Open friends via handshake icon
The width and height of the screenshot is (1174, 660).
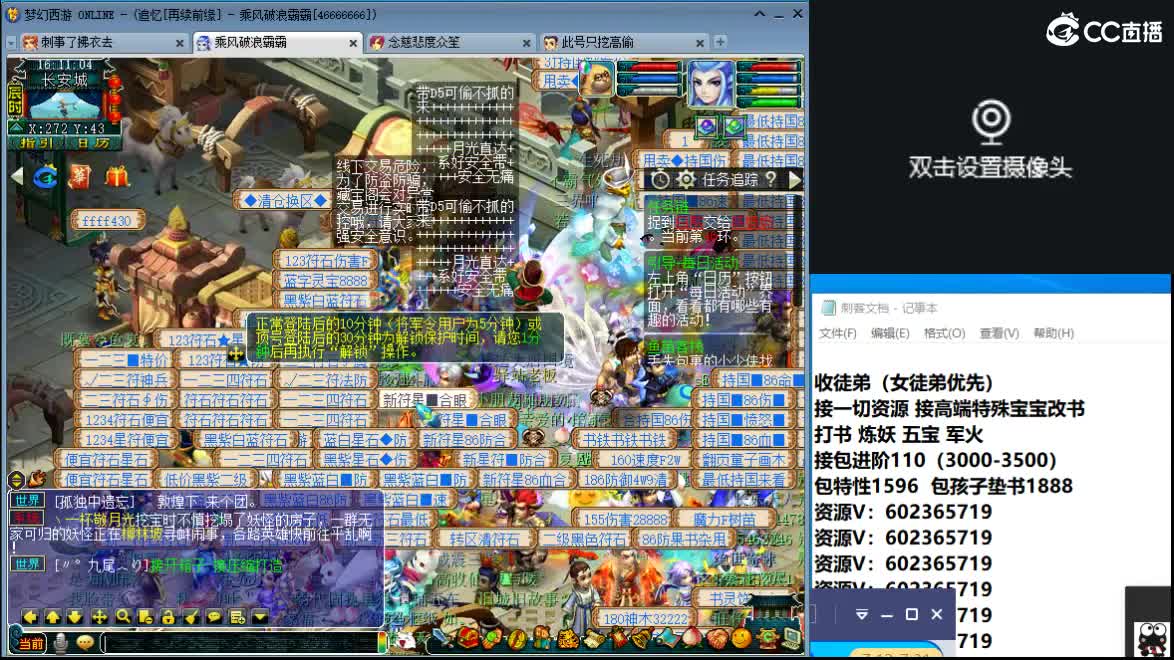(717, 639)
